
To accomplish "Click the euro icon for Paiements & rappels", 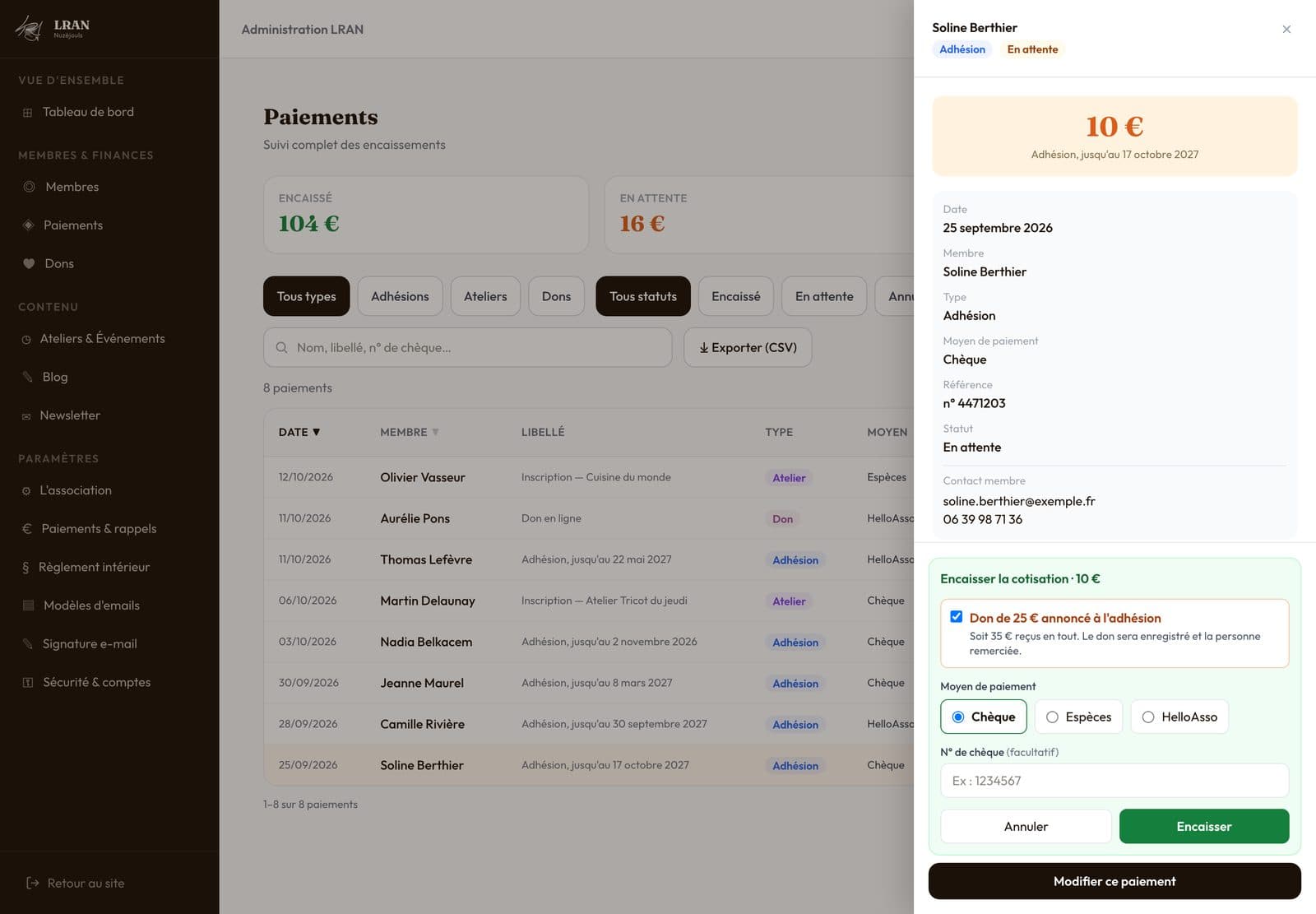I will (x=27, y=529).
